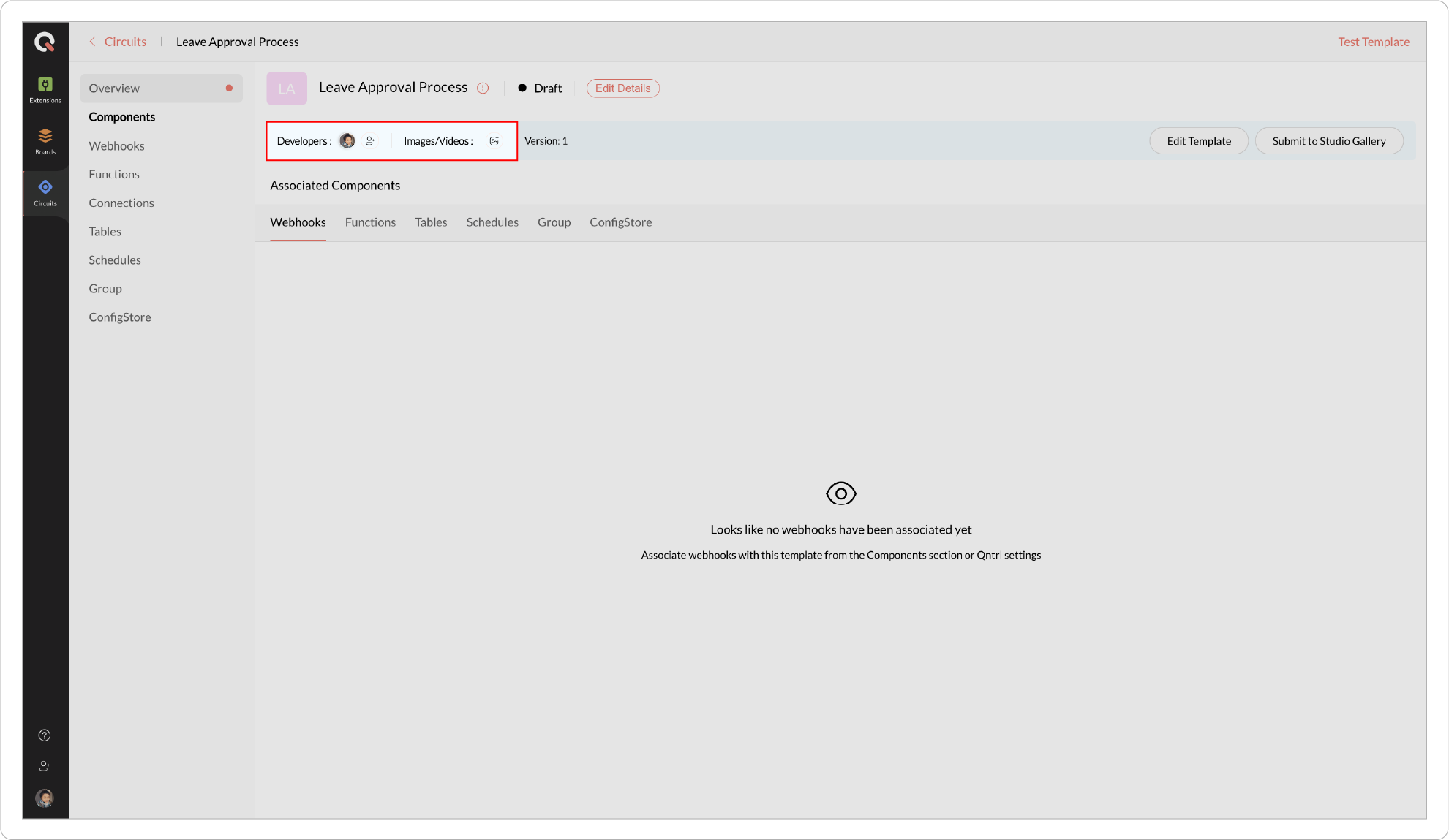Select Overview in the left navigation
This screenshot has width=1449, height=840.
[x=162, y=88]
